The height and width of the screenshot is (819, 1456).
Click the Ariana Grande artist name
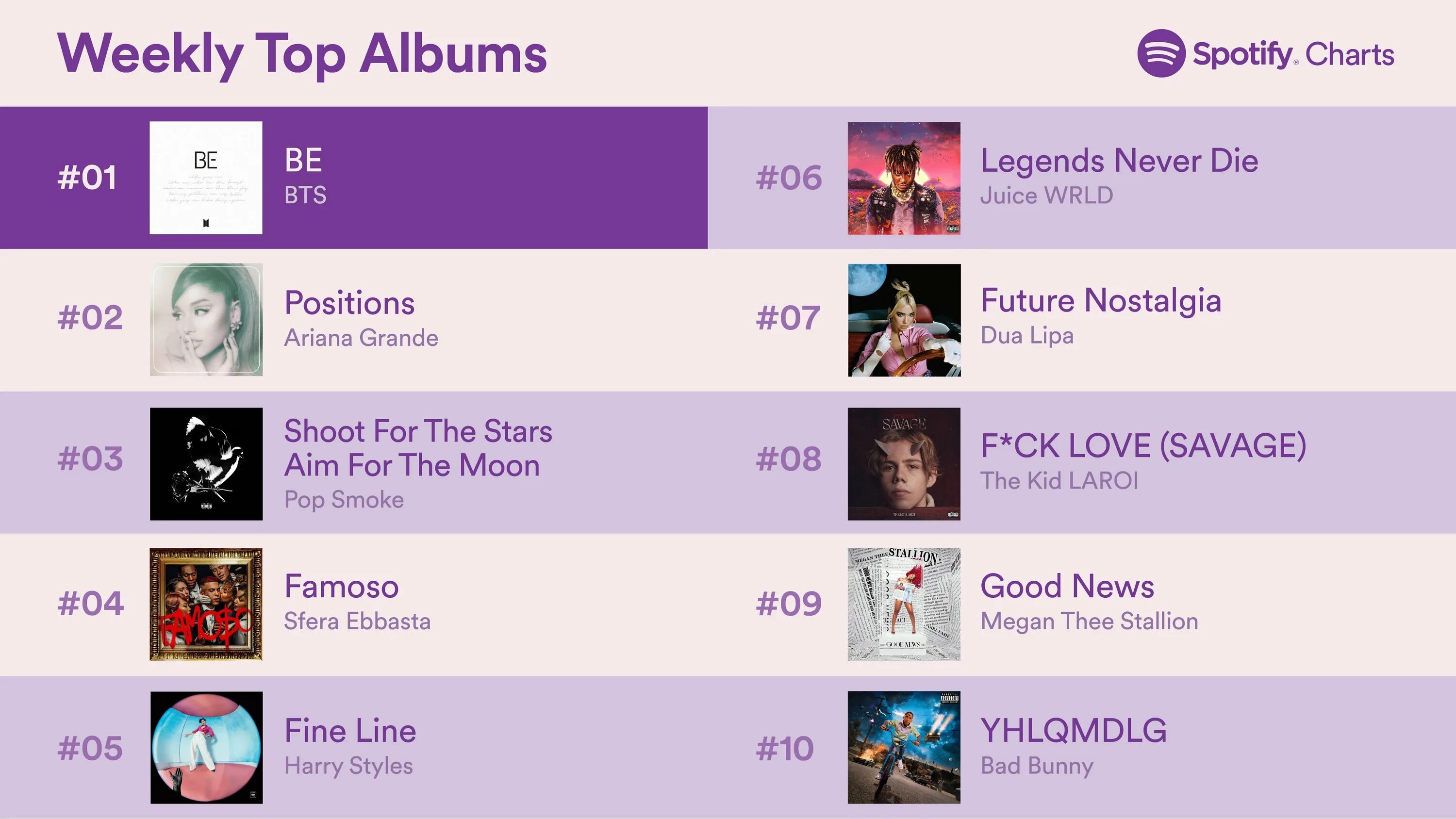[x=361, y=338]
